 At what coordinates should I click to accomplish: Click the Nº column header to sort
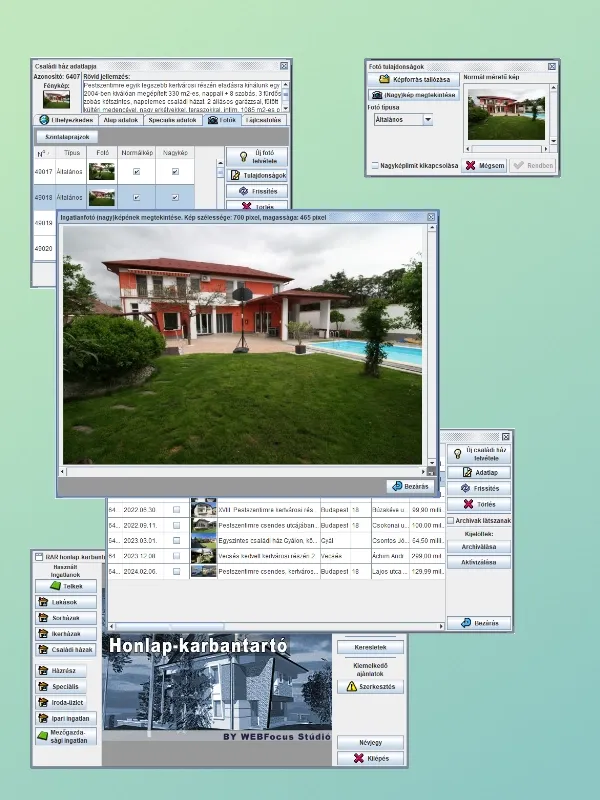pos(43,153)
